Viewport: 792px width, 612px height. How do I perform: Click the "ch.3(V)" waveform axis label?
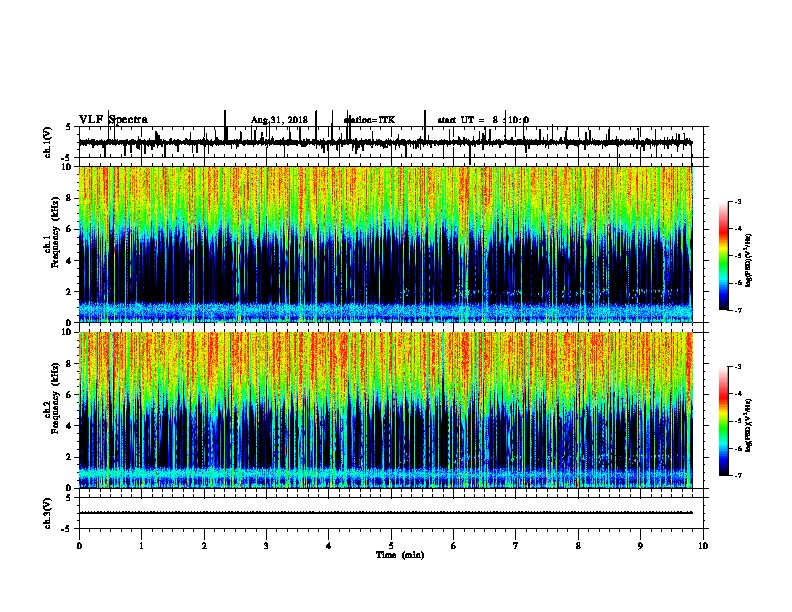pyautogui.click(x=48, y=513)
